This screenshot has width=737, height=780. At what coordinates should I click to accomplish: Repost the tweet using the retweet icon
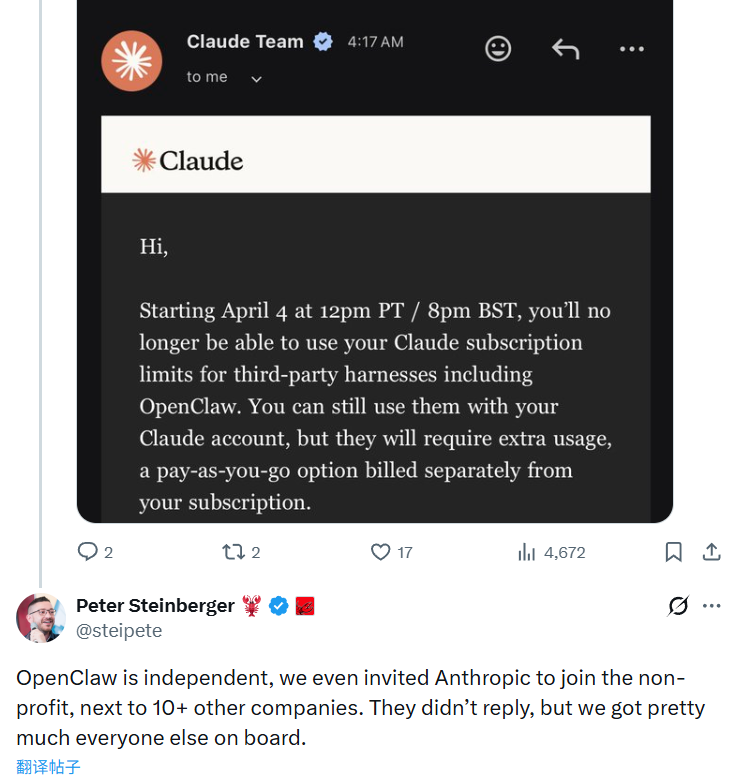(x=232, y=552)
